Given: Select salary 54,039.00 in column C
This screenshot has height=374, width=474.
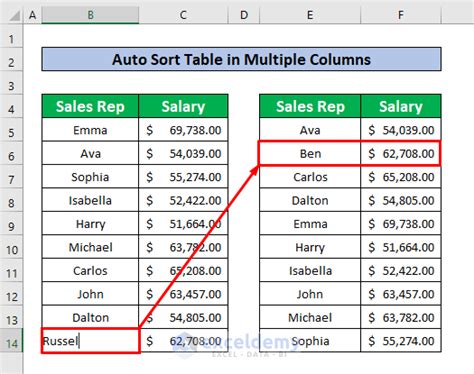Looking at the screenshot, I should [x=183, y=153].
